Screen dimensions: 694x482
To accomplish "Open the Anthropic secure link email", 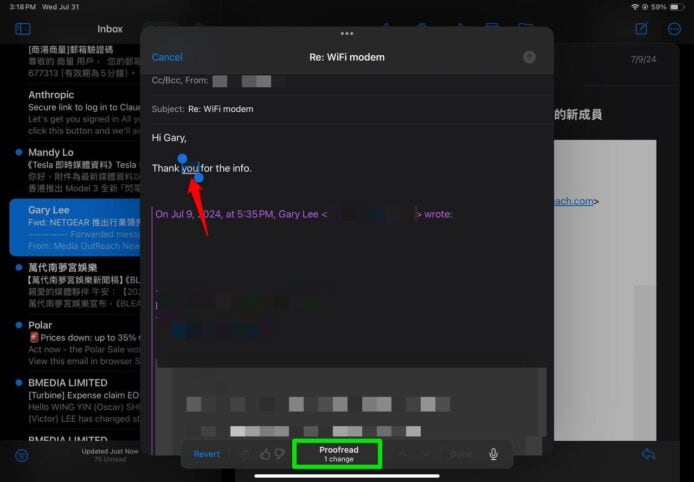I will tap(70, 110).
